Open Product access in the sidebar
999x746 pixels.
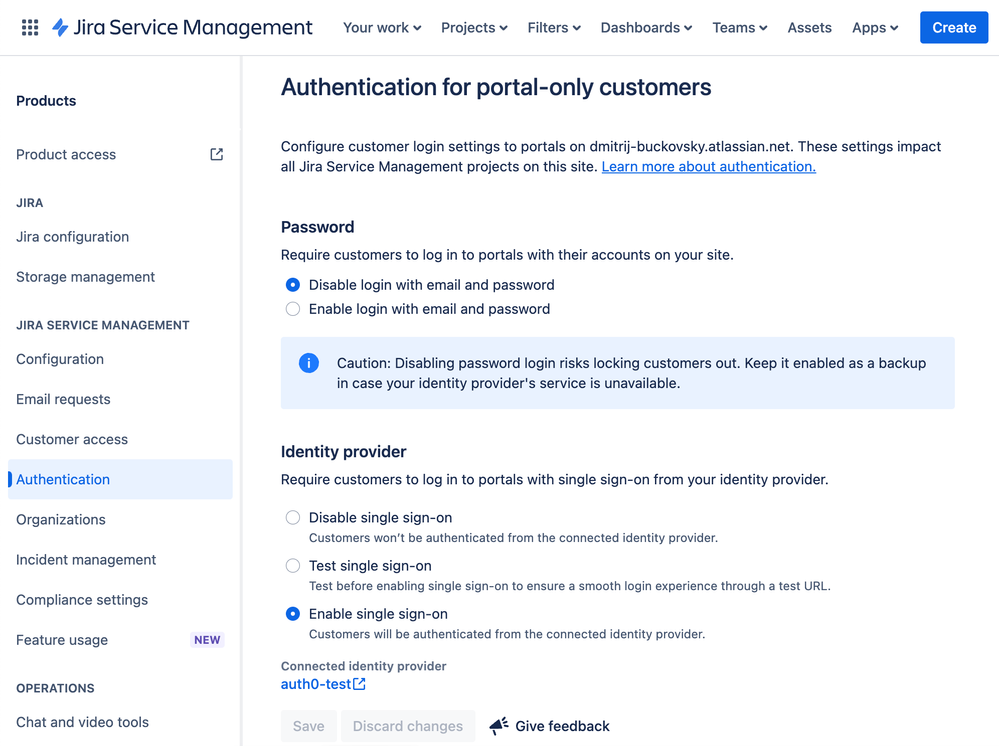[x=120, y=154]
